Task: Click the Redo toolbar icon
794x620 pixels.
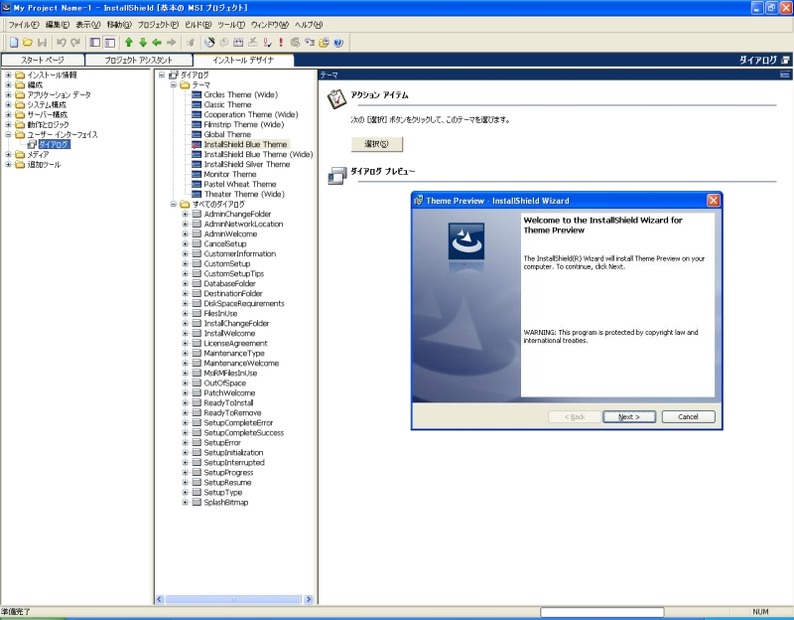Action: point(75,43)
